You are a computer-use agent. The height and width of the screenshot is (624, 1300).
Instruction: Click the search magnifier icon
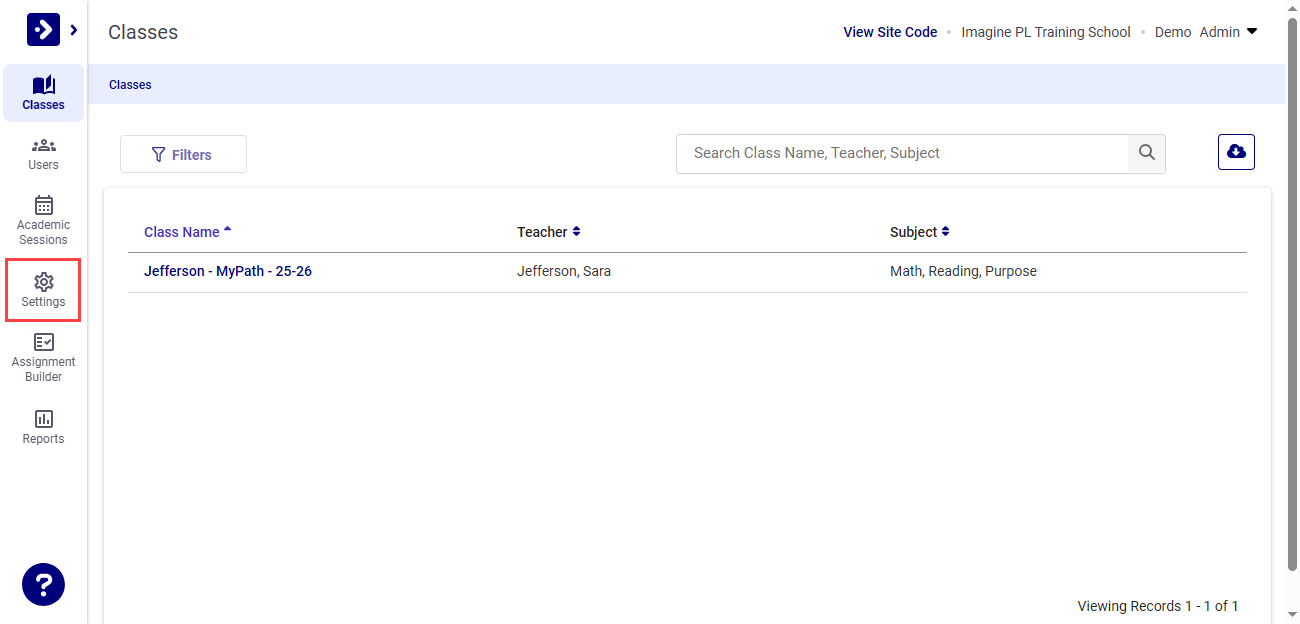point(1146,153)
